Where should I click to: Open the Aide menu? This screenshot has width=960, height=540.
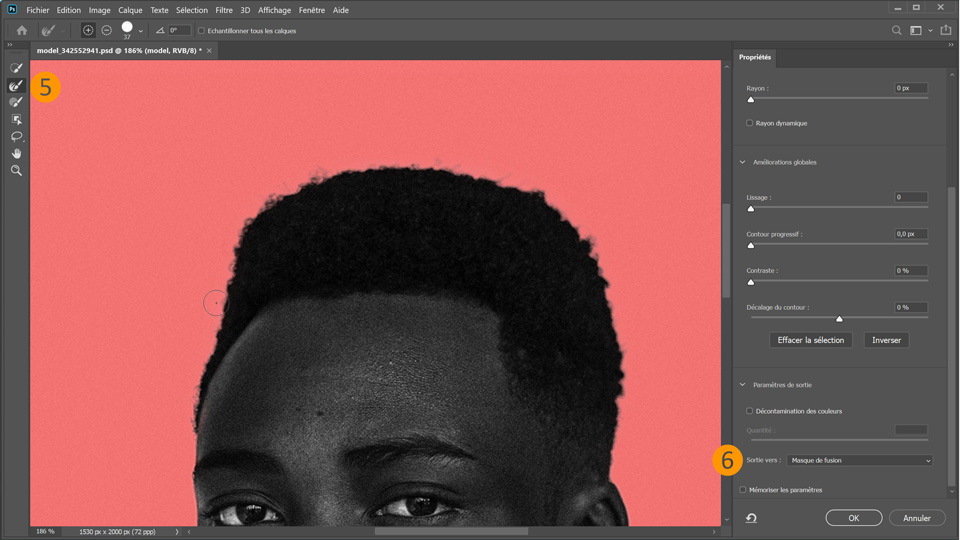point(340,10)
